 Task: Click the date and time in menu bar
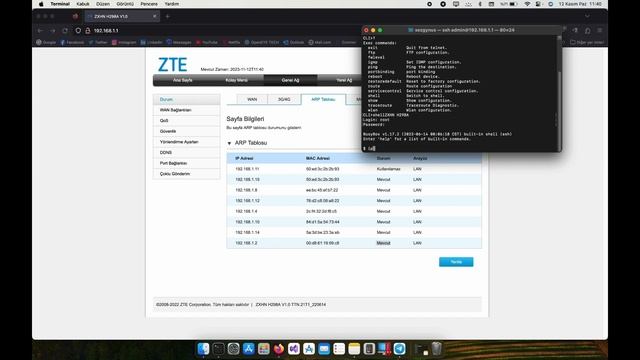580,4
